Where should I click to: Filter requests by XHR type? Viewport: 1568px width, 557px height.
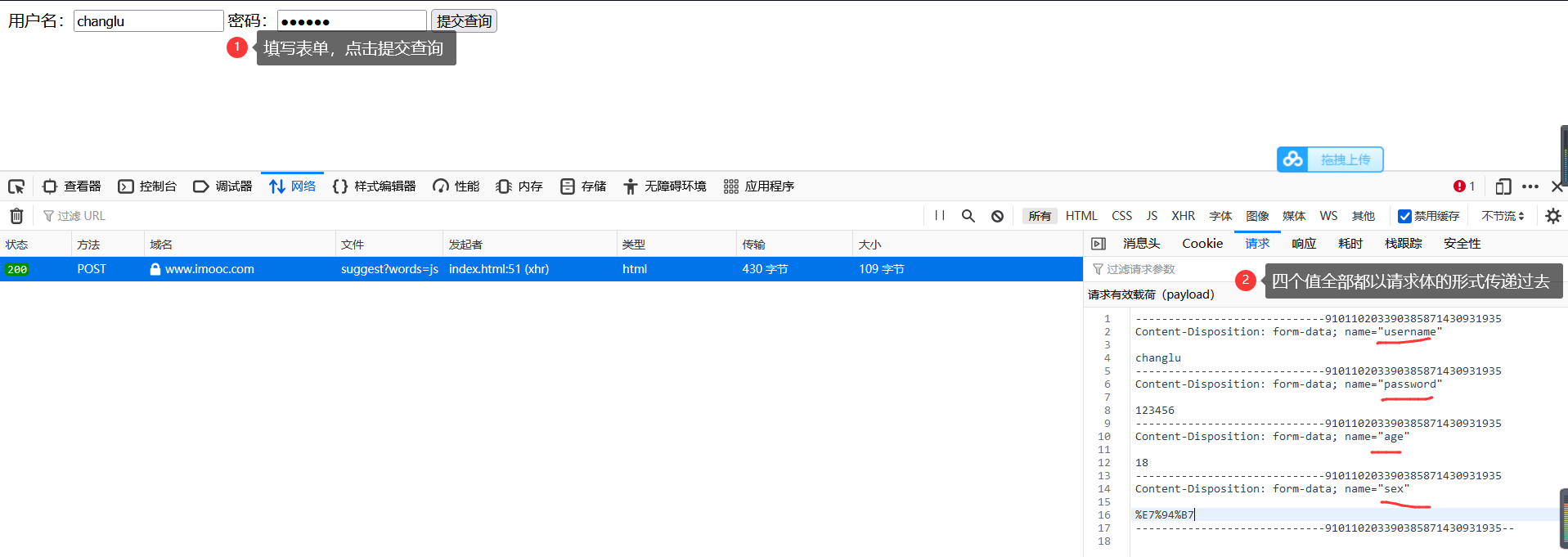[x=1183, y=216]
